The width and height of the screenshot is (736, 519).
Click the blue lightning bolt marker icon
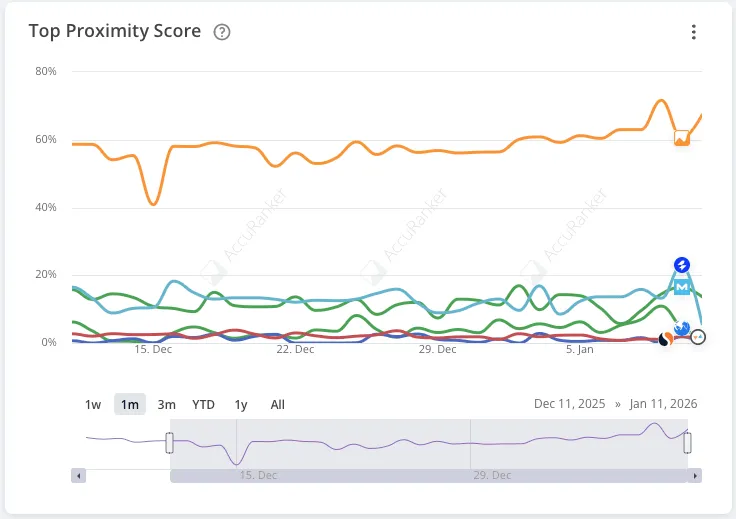pos(682,265)
